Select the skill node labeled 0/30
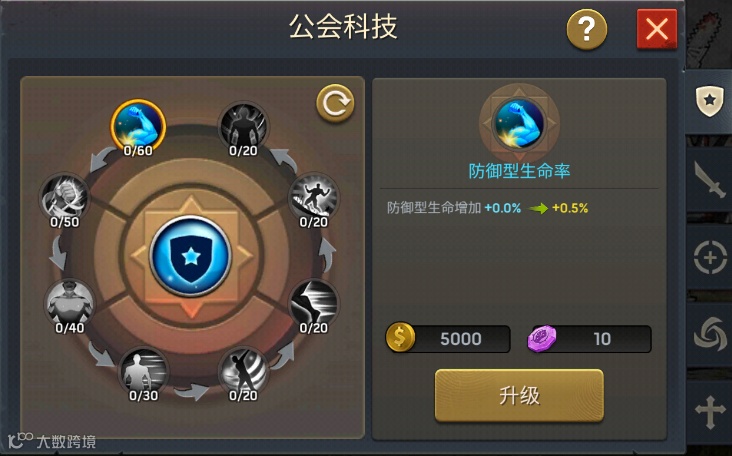Screen dimensions: 732x456 tap(143, 372)
